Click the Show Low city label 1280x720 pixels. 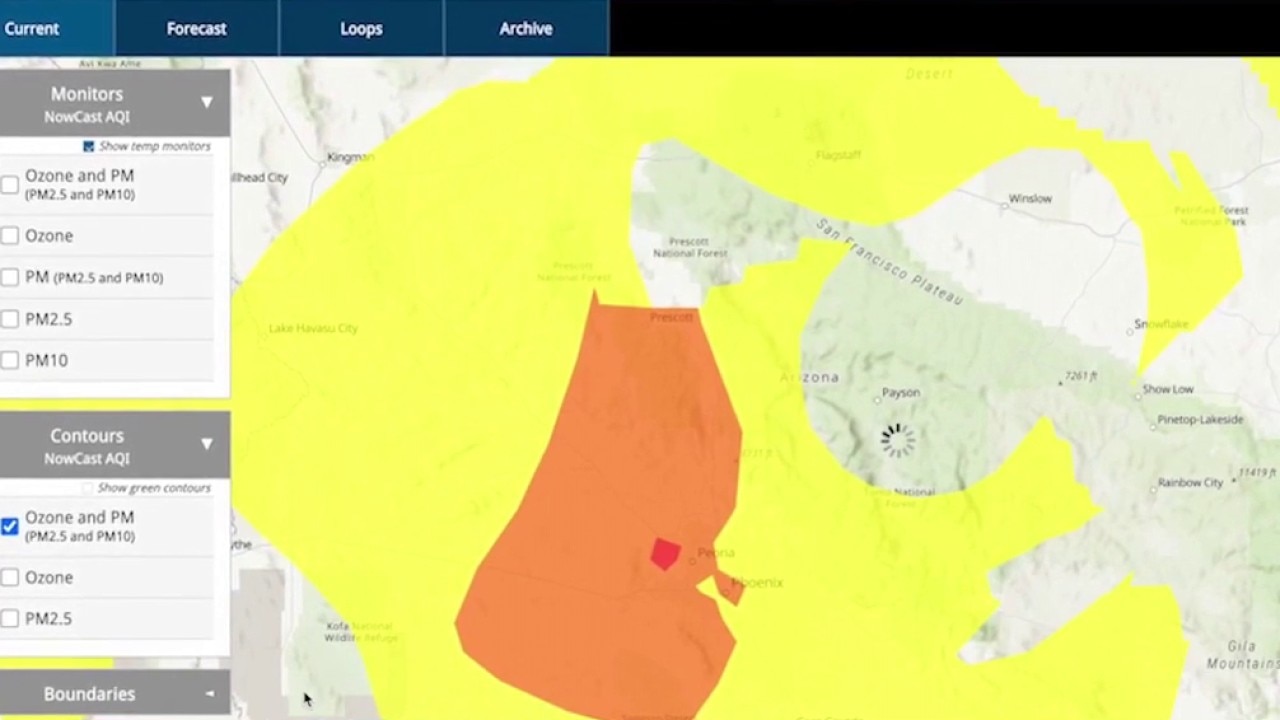[1168, 389]
